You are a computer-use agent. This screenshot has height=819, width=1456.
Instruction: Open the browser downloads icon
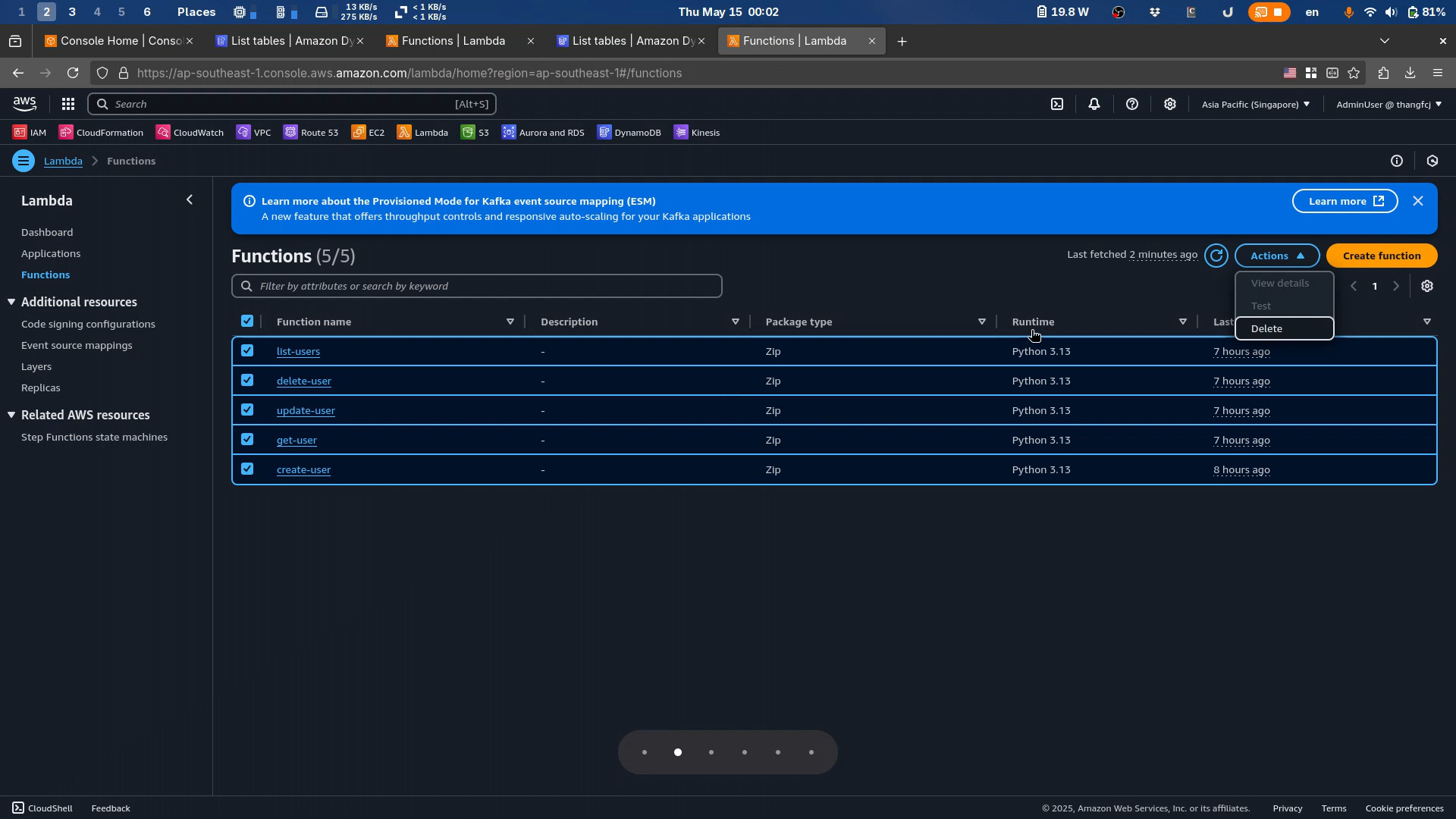pyautogui.click(x=1410, y=73)
